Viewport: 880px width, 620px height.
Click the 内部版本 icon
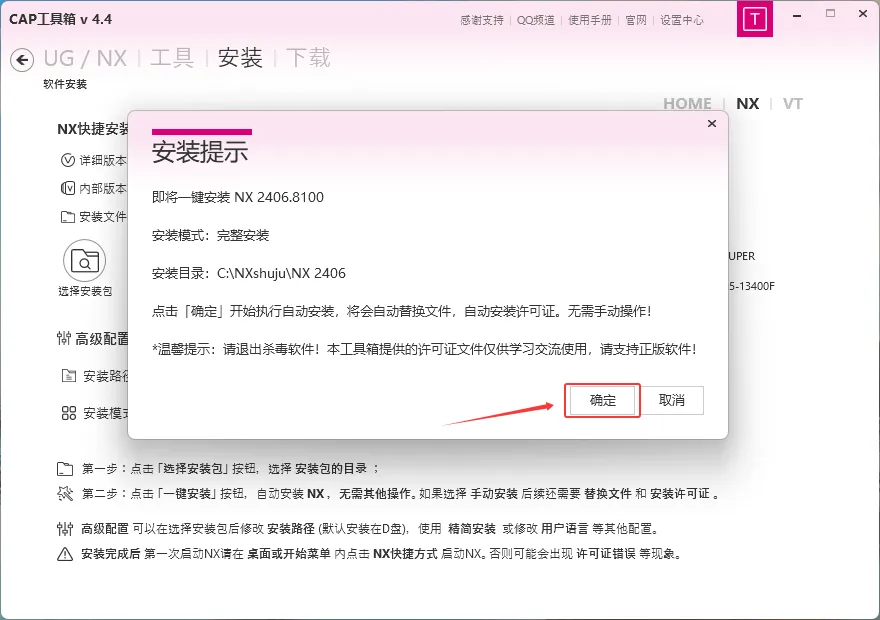coord(67,188)
